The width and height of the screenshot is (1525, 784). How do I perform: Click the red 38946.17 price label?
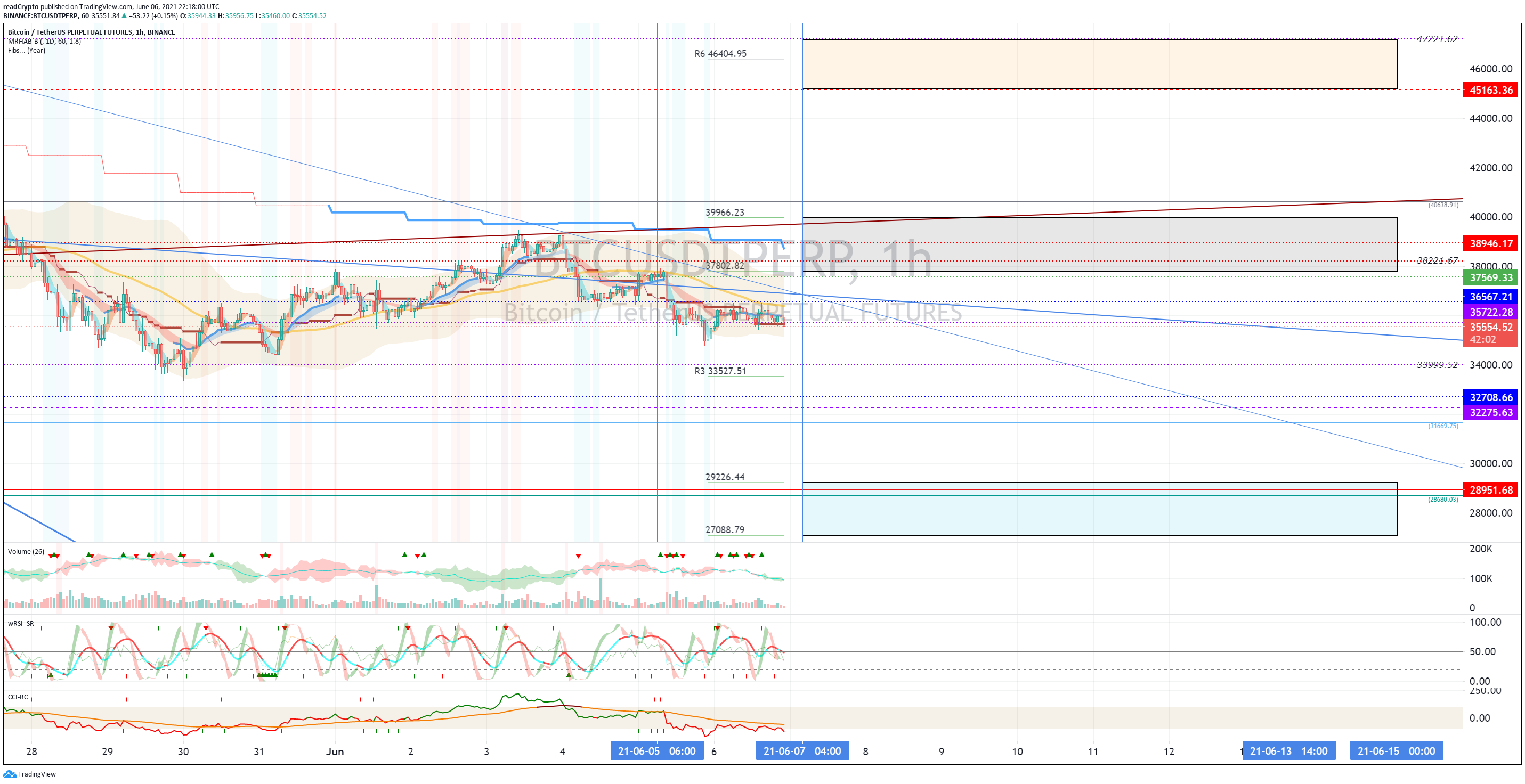(x=1490, y=243)
